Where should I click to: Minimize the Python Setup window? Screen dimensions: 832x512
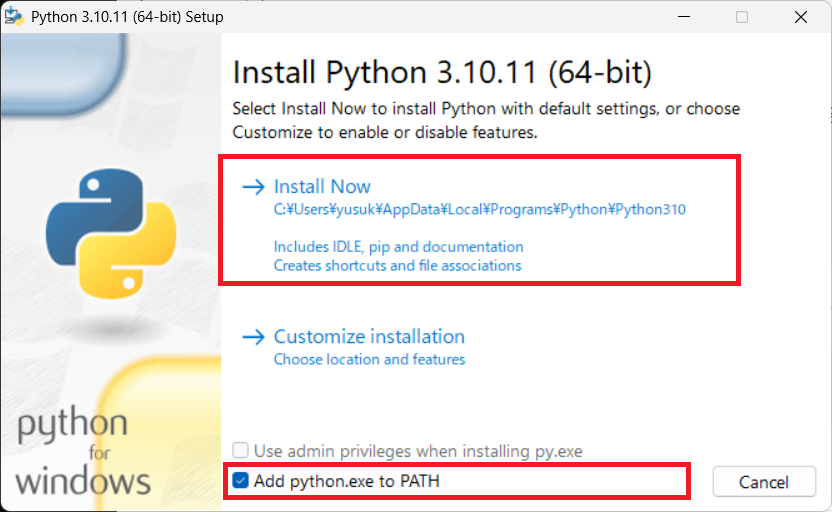683,17
